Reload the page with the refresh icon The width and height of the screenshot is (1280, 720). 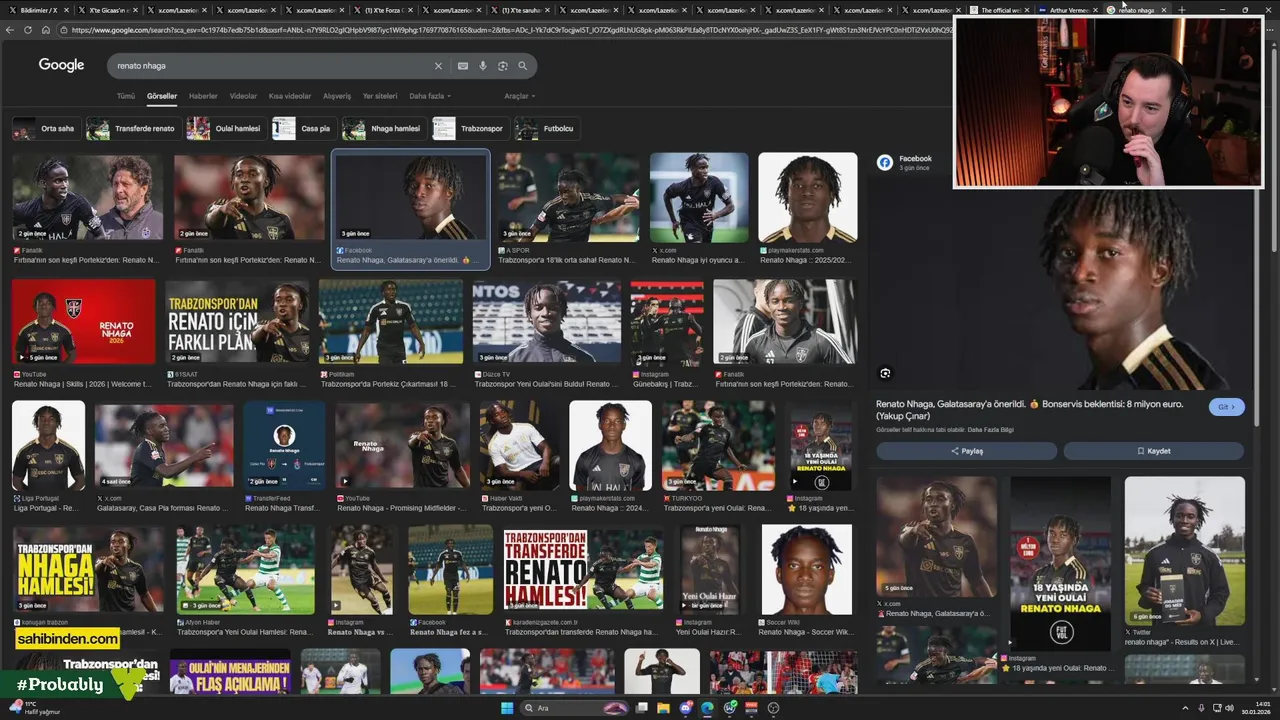click(x=28, y=30)
